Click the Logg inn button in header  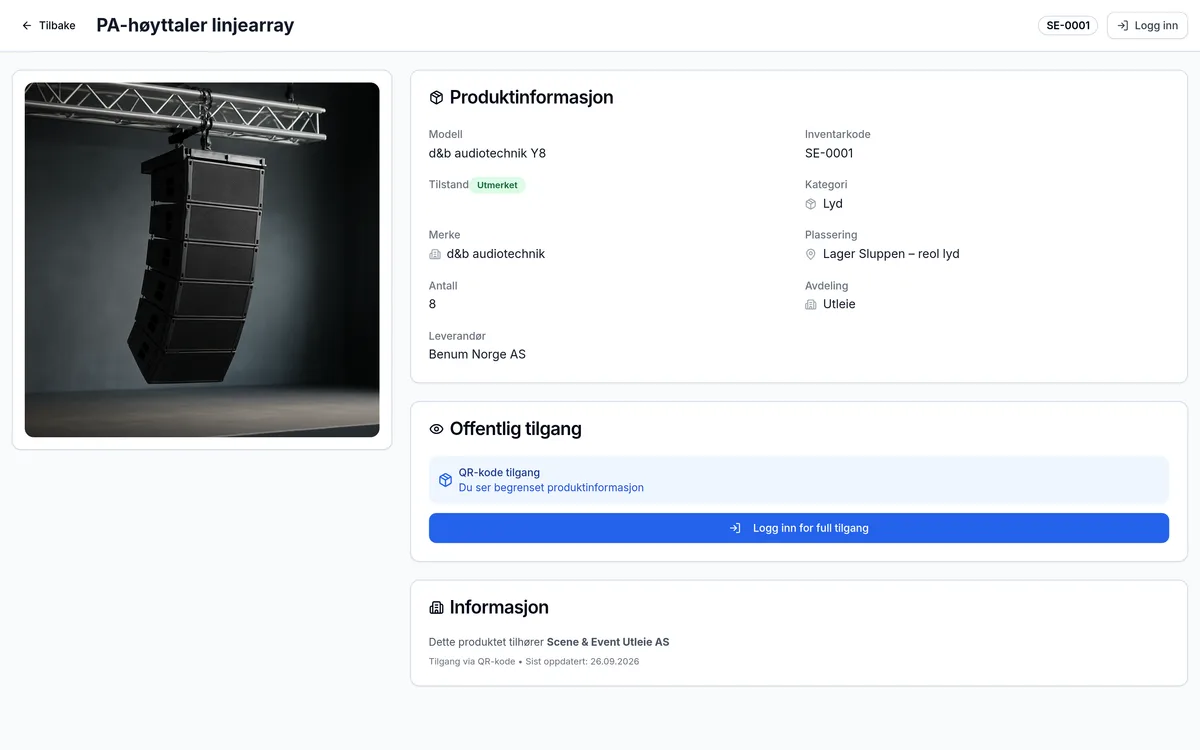pos(1147,26)
